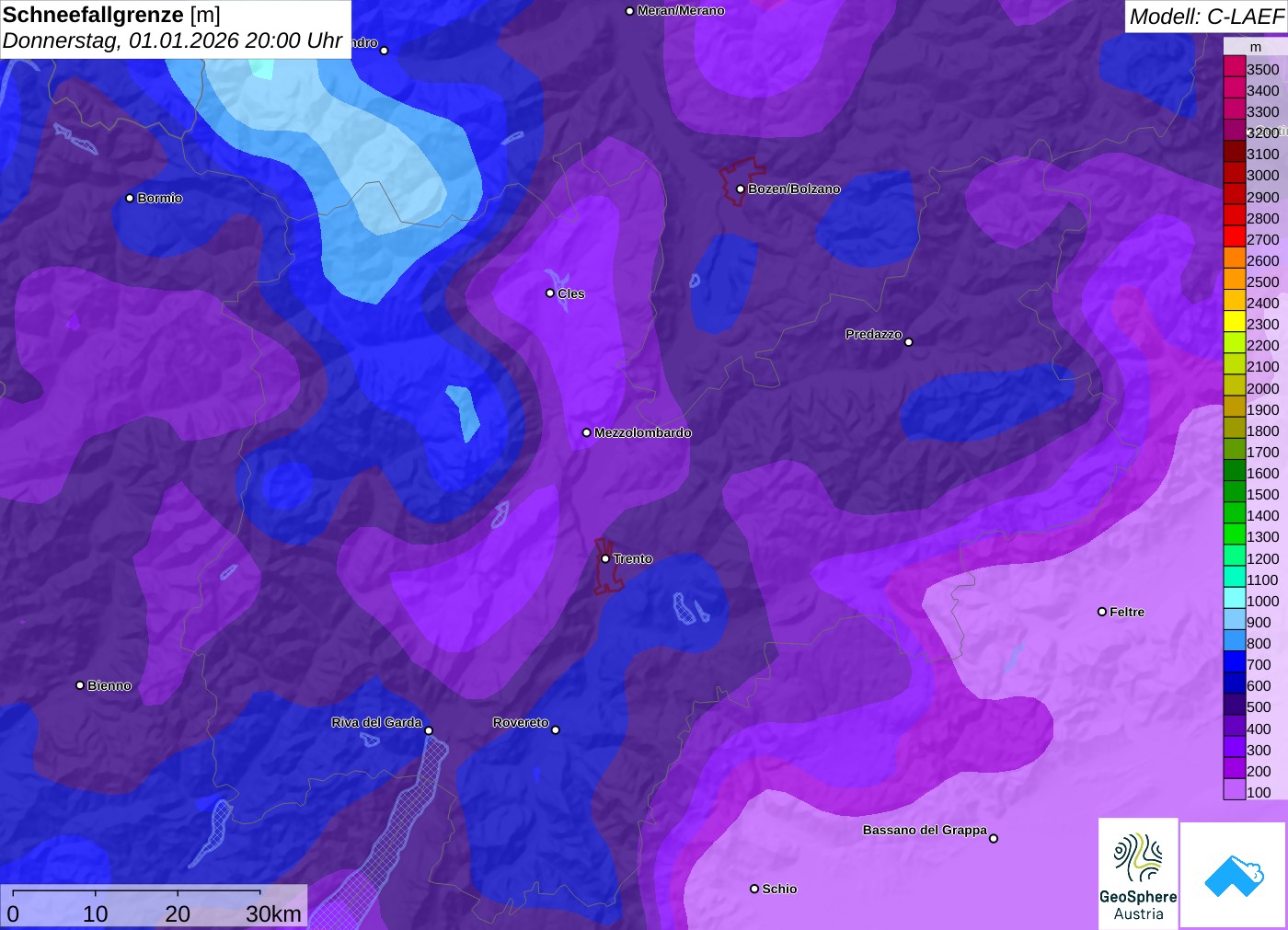Click the 2000 legend value
This screenshot has width=1288, height=930.
[1263, 388]
